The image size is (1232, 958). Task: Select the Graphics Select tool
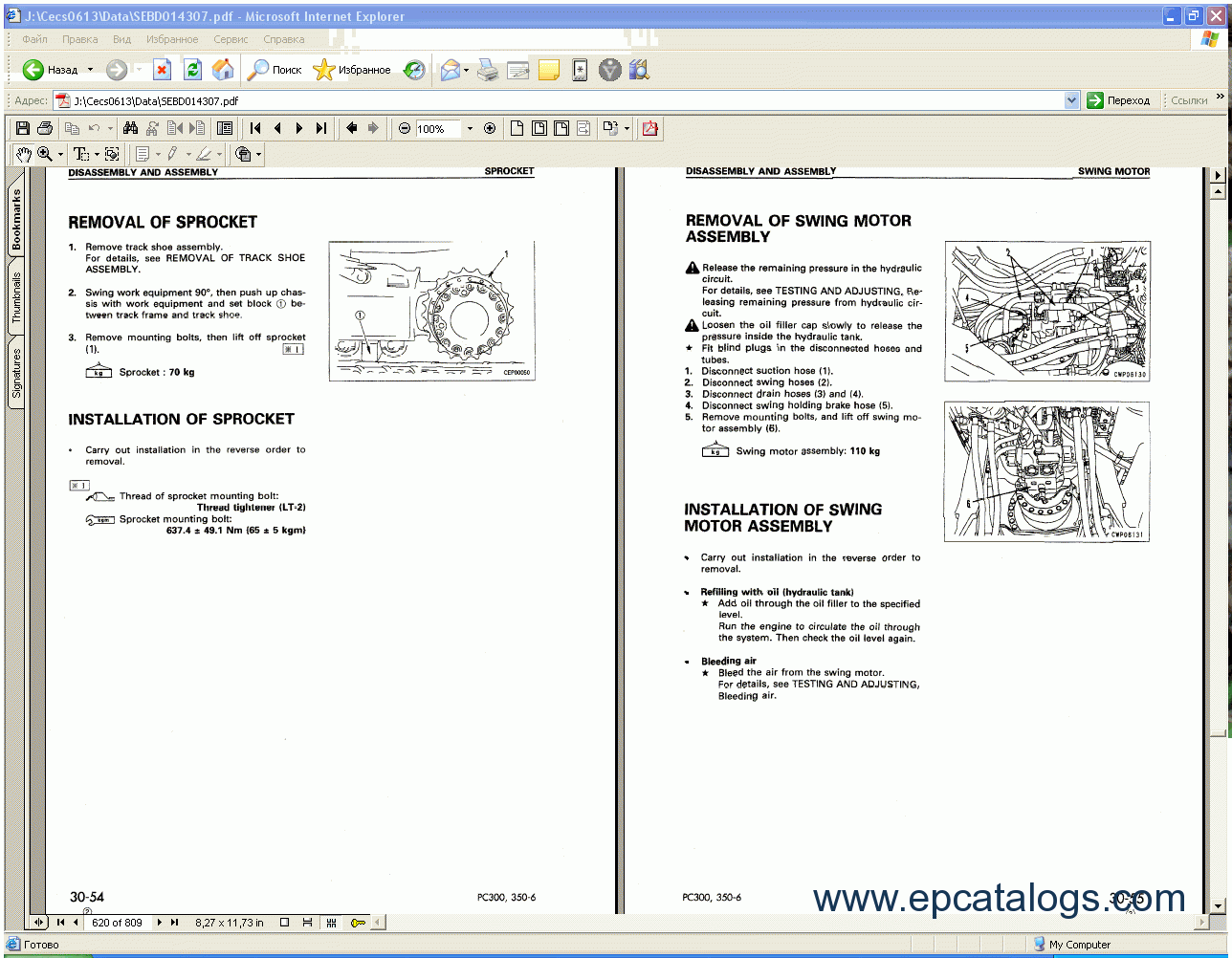[112, 154]
